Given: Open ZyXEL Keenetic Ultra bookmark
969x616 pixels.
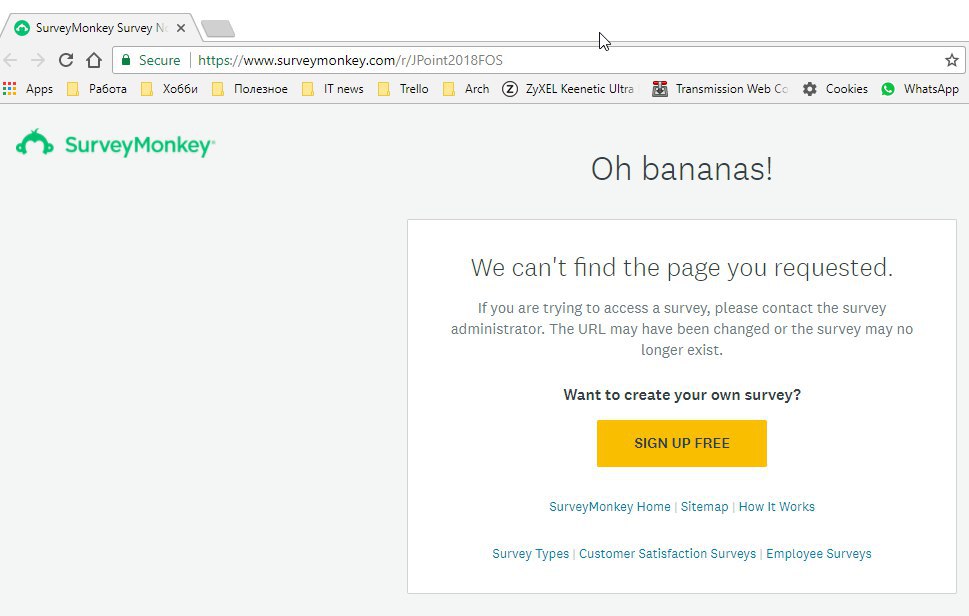Looking at the screenshot, I should tap(568, 89).
